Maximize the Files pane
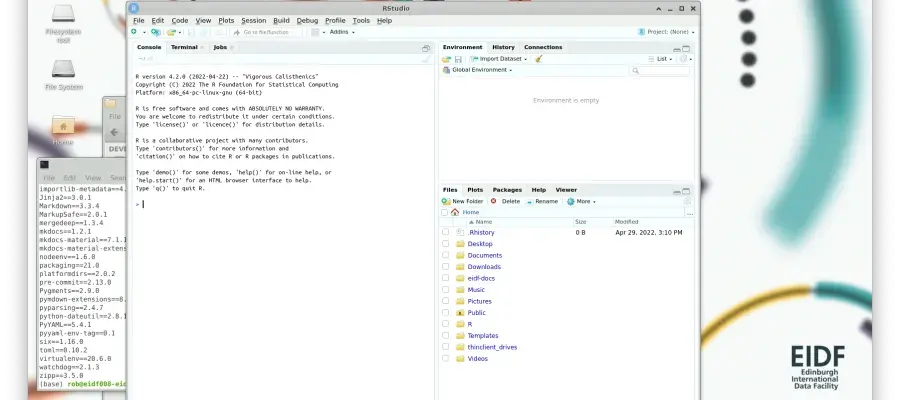The height and width of the screenshot is (400, 900). point(686,191)
